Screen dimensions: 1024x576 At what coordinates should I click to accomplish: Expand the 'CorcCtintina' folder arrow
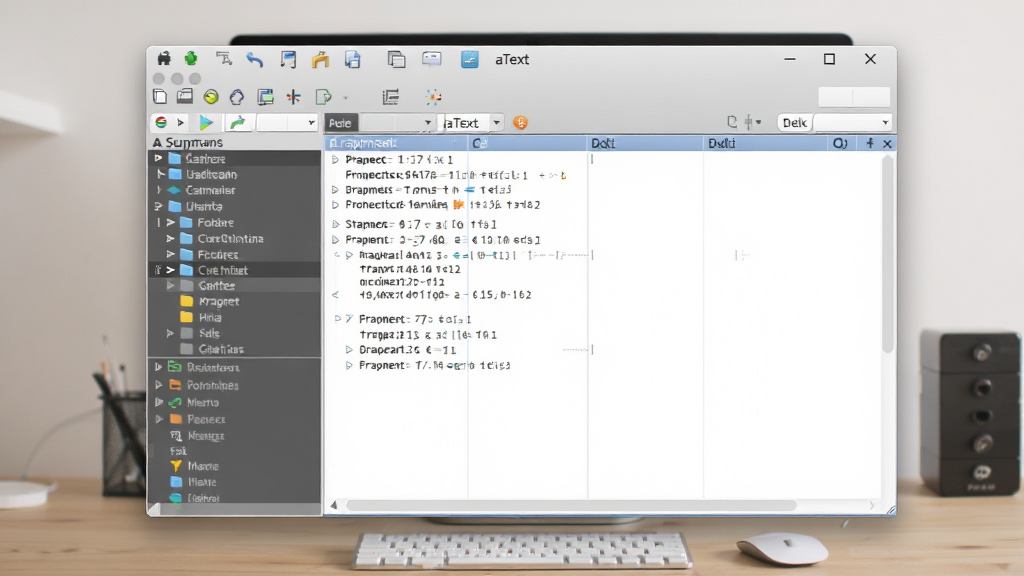tap(170, 238)
